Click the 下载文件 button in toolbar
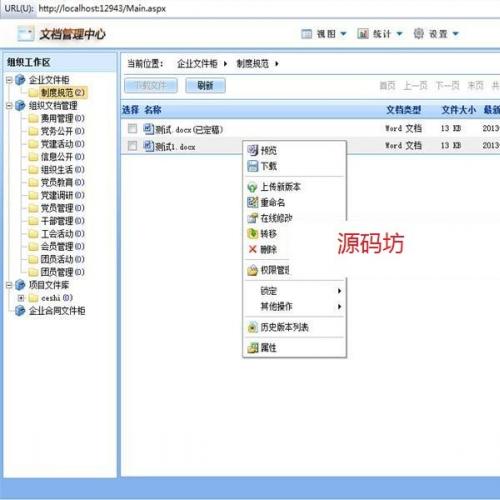500x500 pixels. (151, 86)
